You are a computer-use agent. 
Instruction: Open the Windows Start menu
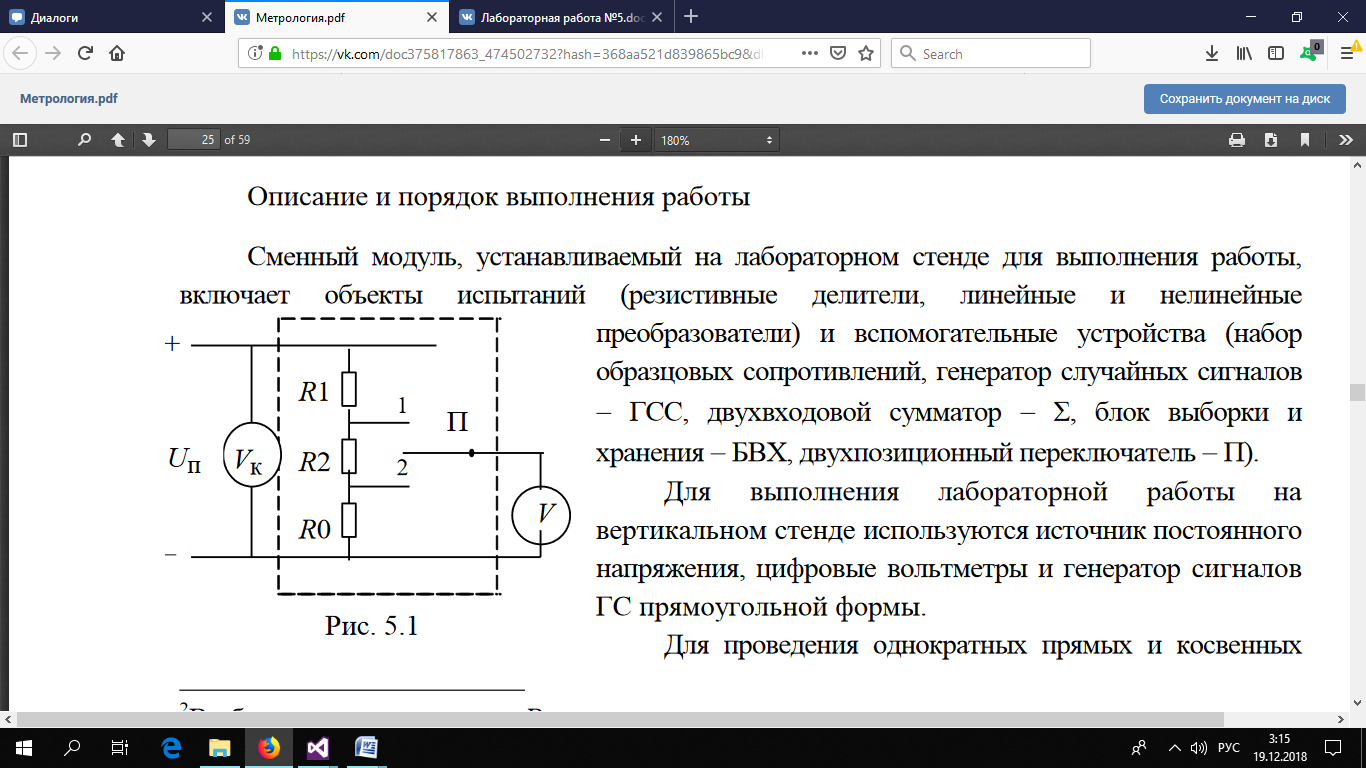(24, 748)
